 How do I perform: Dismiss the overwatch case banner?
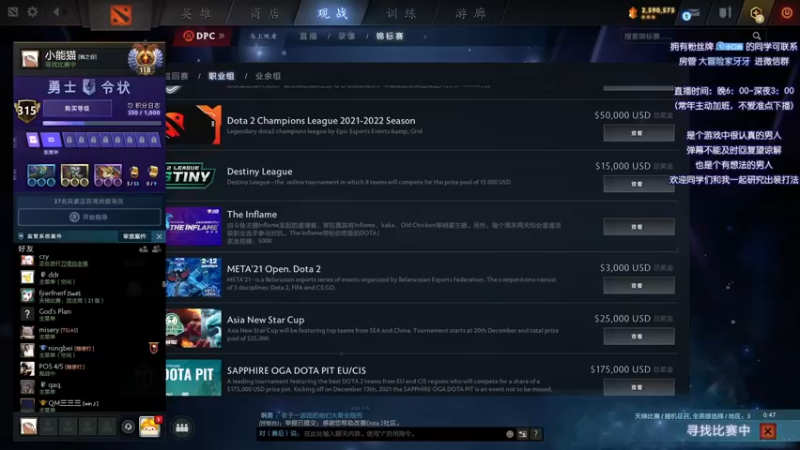(159, 236)
